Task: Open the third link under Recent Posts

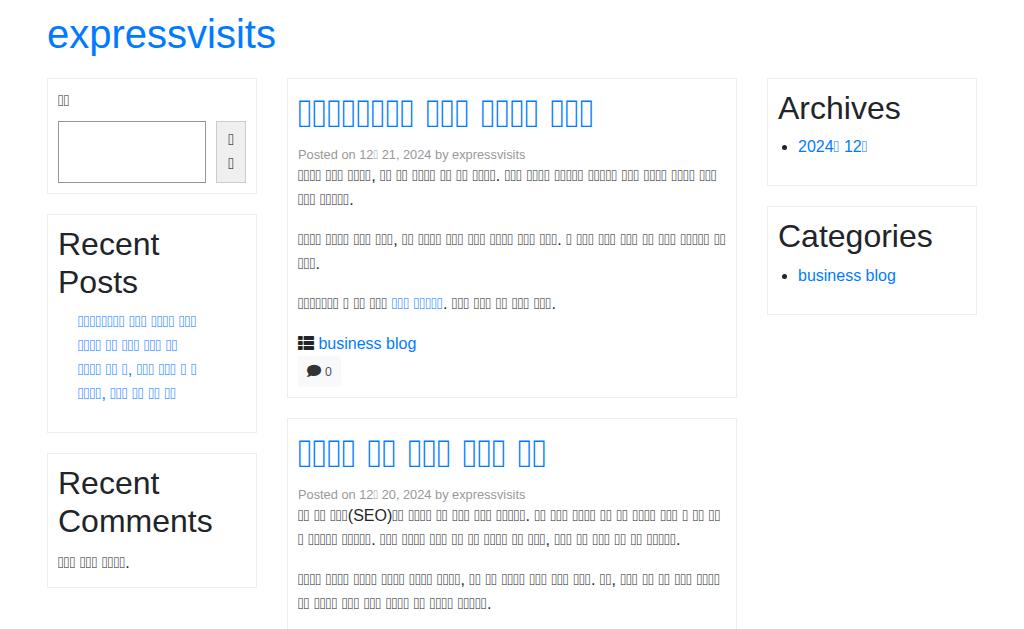Action: point(137,369)
